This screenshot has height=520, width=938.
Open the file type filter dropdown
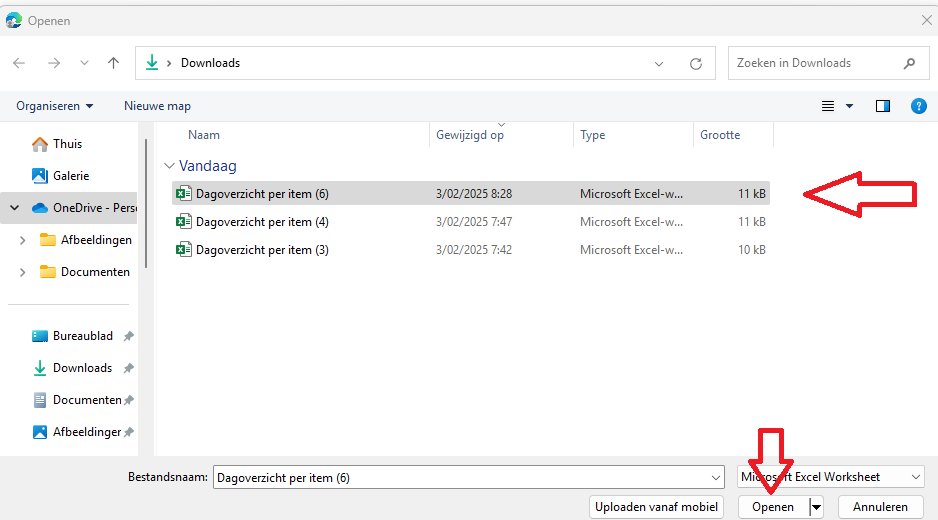coord(830,478)
